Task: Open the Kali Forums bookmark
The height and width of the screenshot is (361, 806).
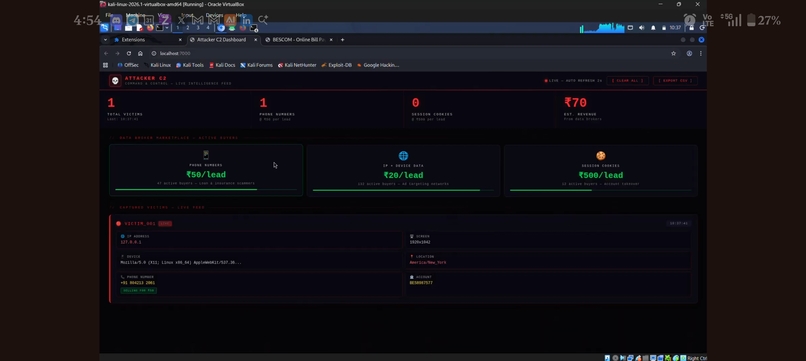Action: coord(256,65)
